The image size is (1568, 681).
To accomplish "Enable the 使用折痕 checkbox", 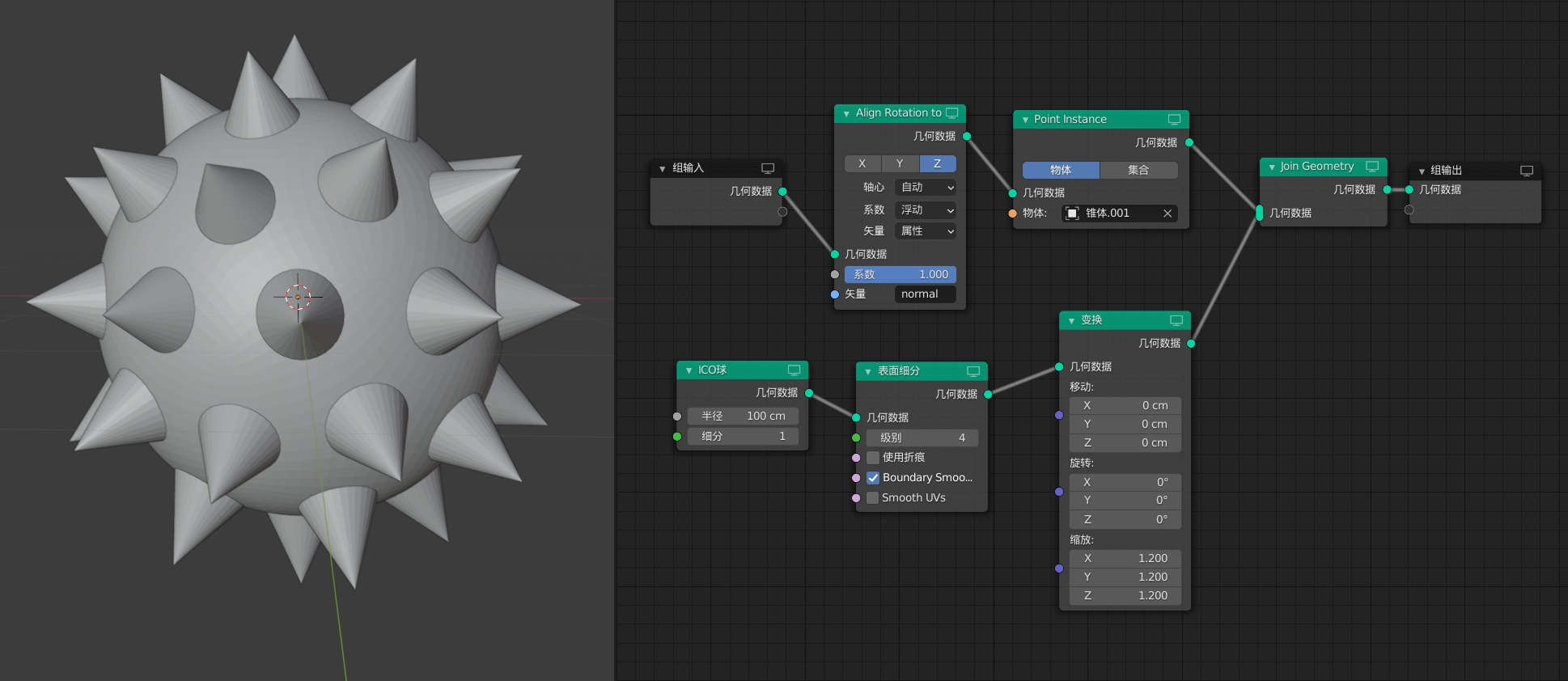I will pos(873,458).
